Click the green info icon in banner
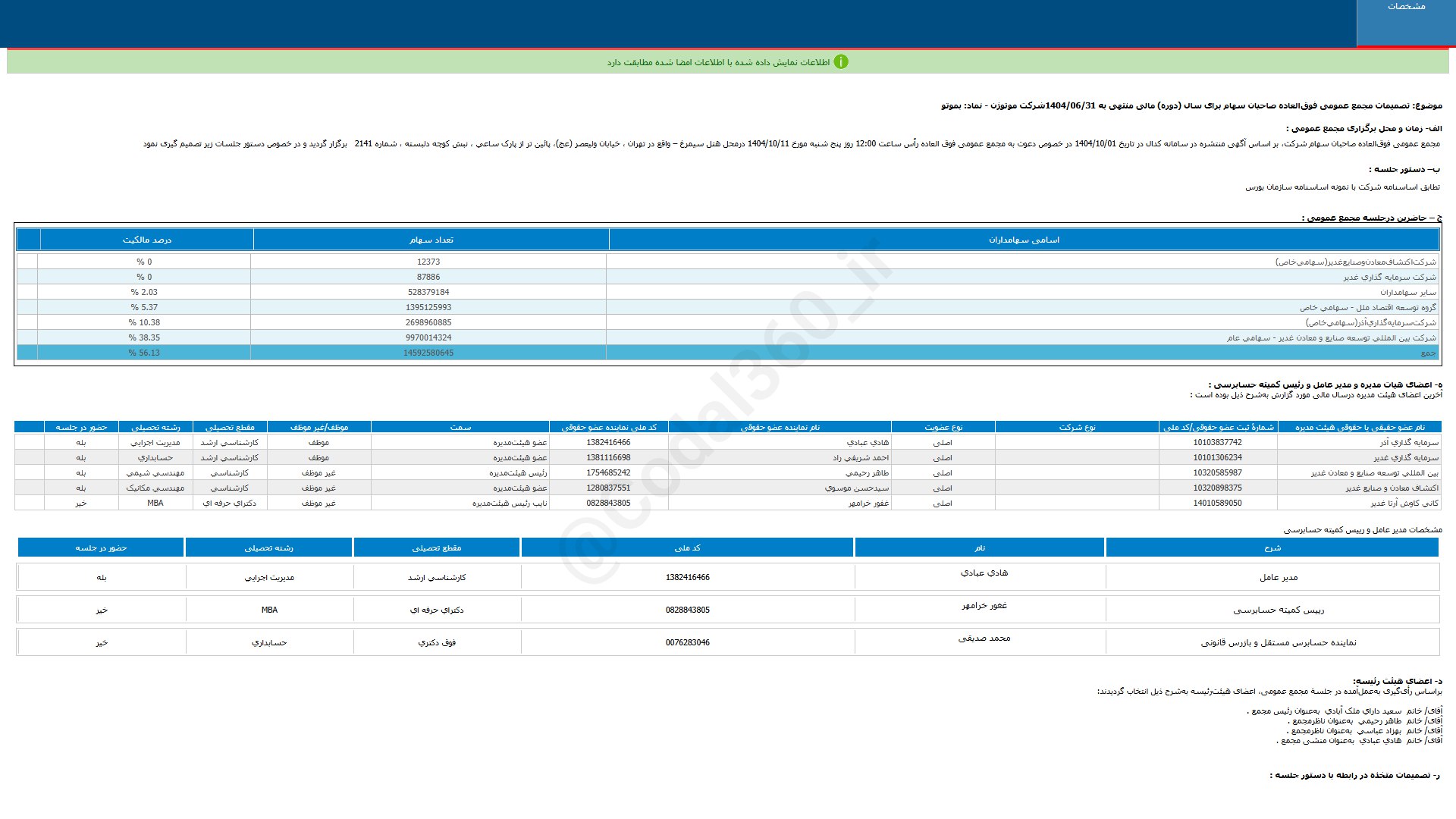 click(840, 62)
